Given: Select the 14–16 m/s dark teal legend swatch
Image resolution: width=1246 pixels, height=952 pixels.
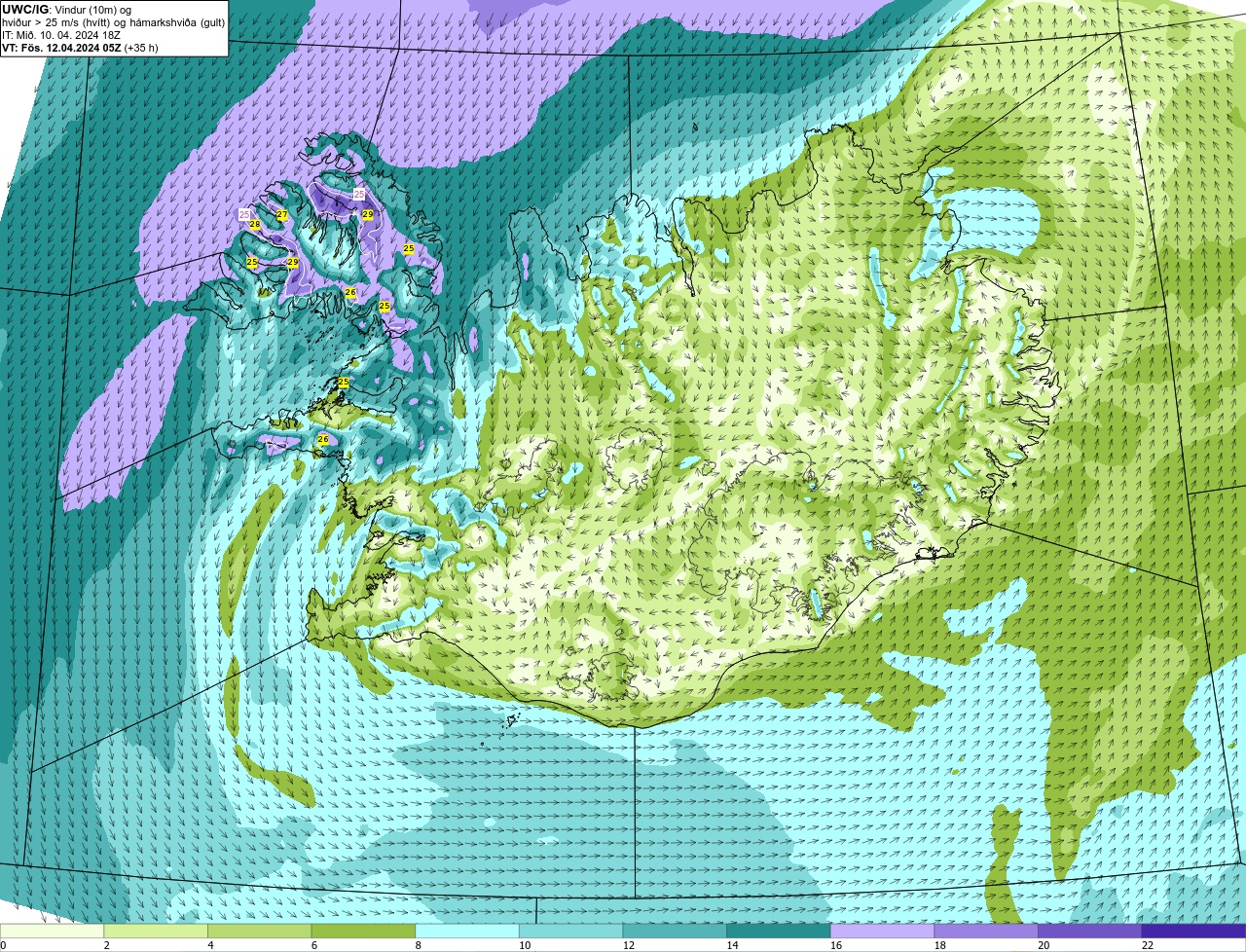Looking at the screenshot, I should pyautogui.click(x=779, y=931).
